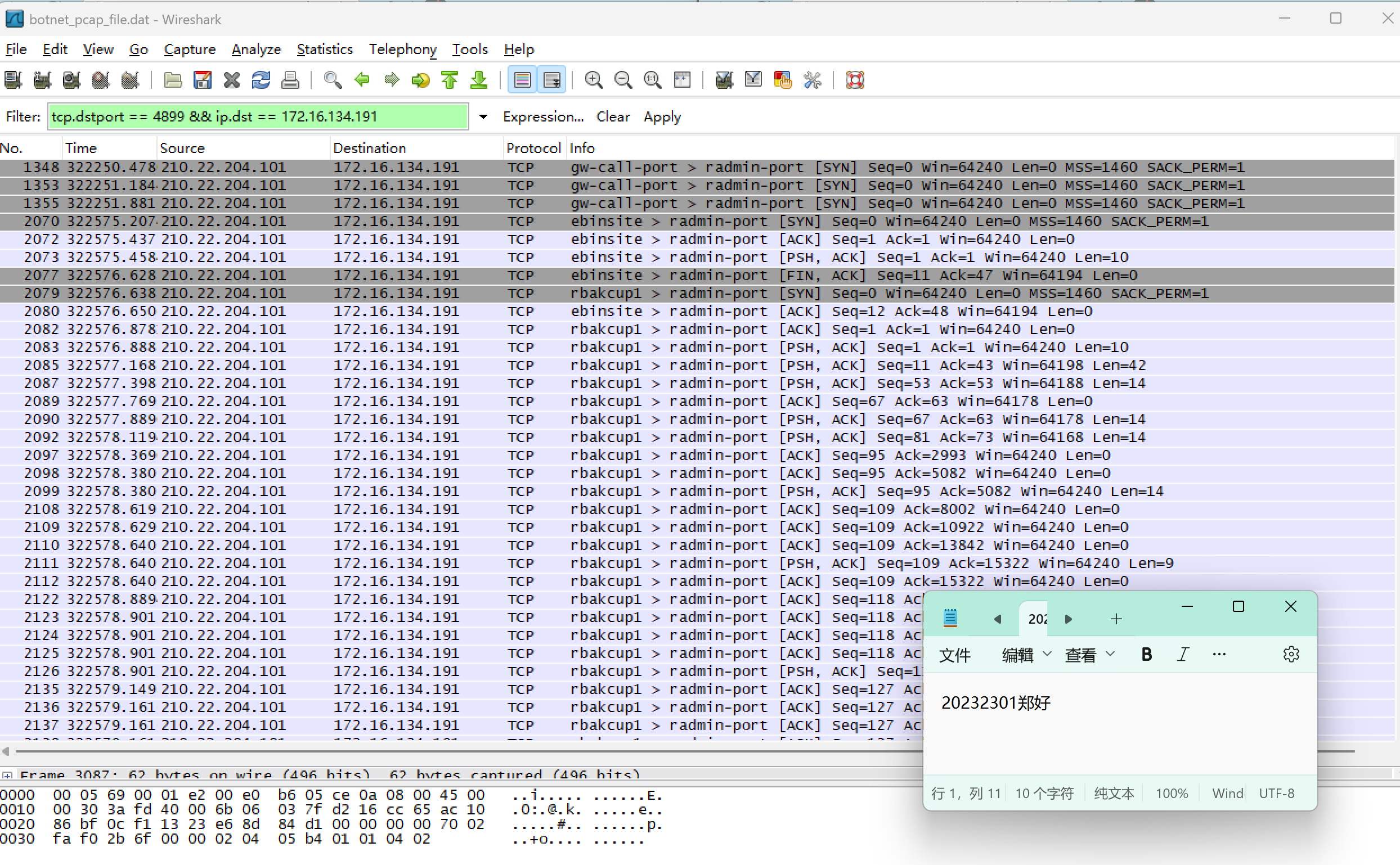Open the coloring rules editor icon
The height and width of the screenshot is (865, 1400).
782,80
